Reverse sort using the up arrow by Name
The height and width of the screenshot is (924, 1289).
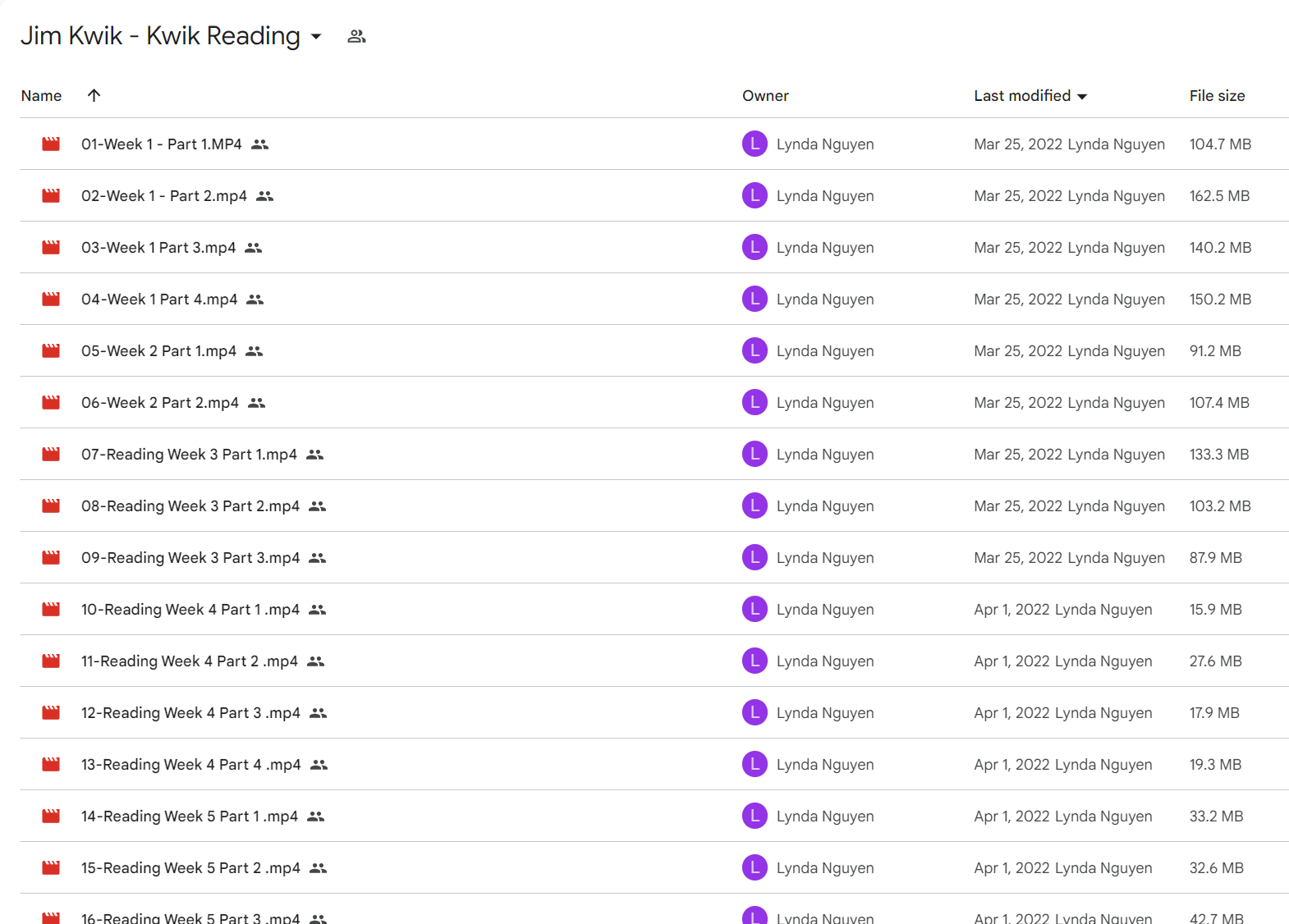(94, 95)
